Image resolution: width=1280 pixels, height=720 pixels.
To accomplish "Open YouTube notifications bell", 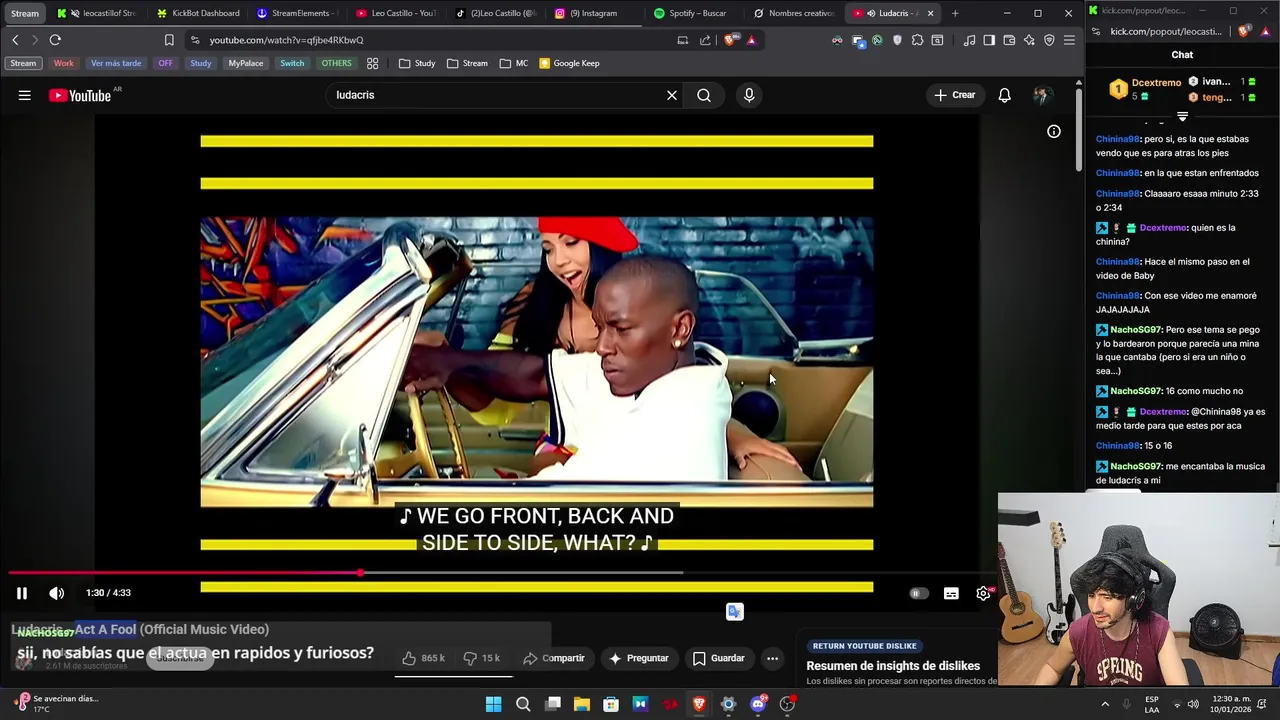I will [x=1004, y=95].
